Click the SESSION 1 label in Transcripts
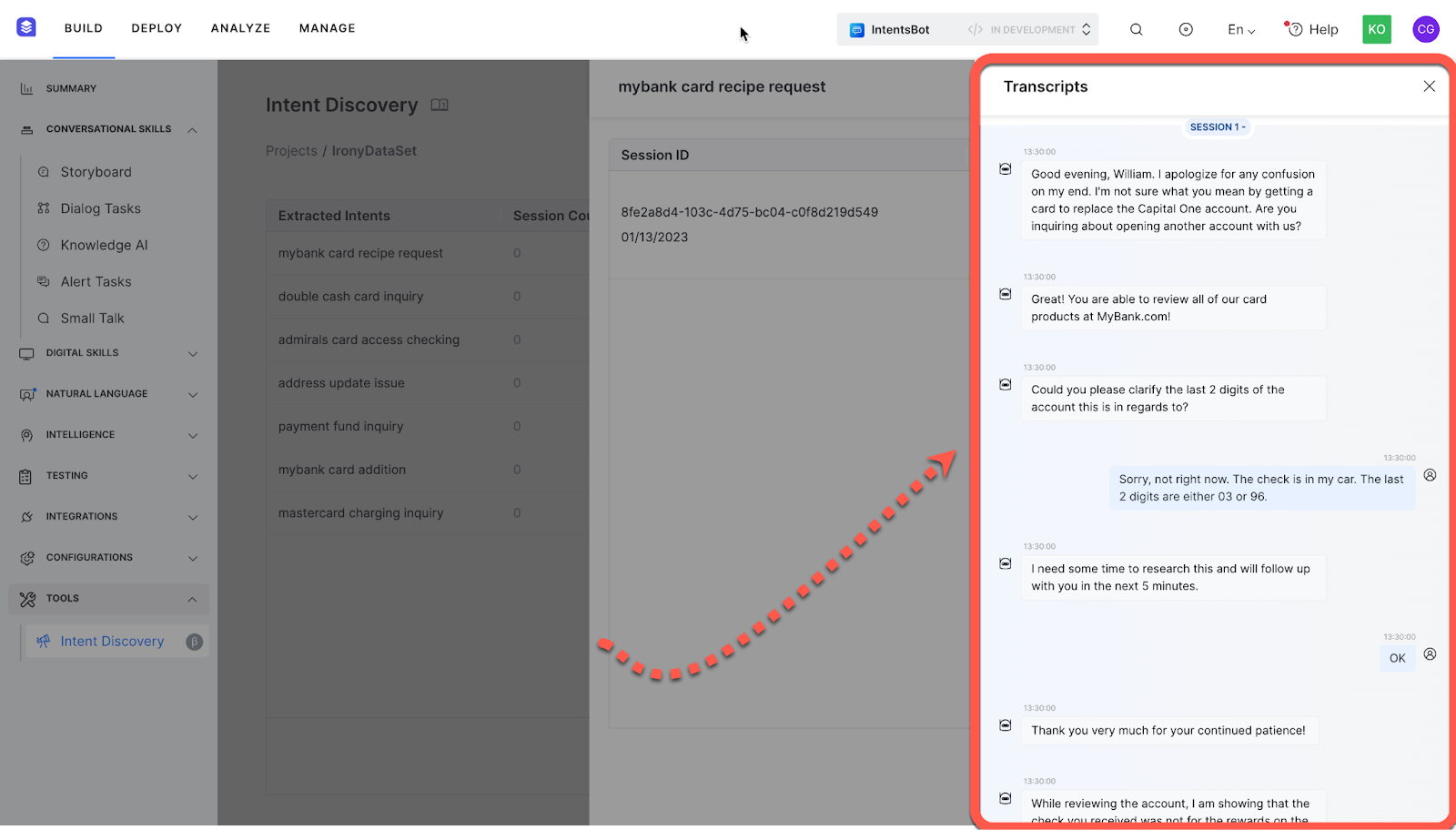The image size is (1456, 830). click(1218, 127)
